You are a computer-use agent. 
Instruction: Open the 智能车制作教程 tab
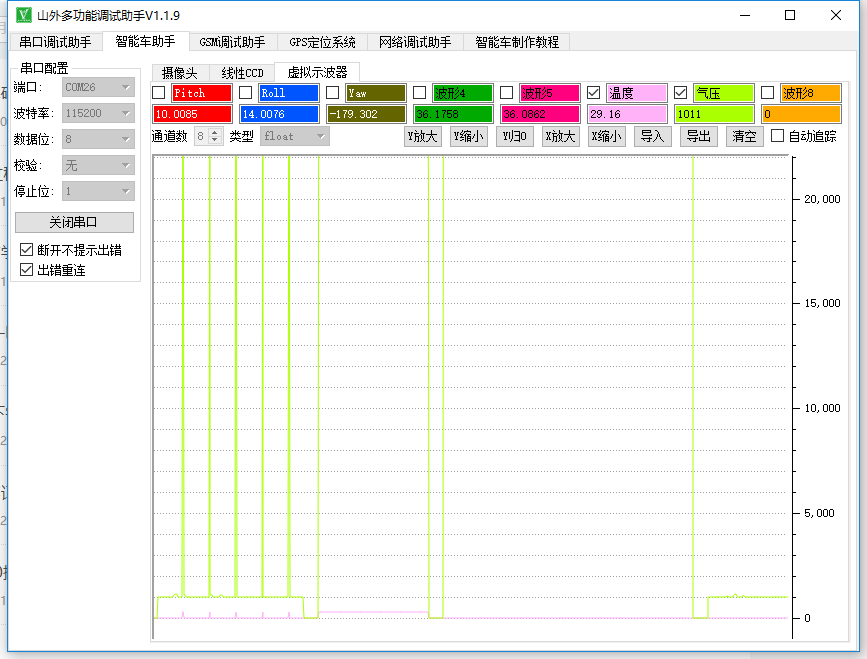coord(517,42)
